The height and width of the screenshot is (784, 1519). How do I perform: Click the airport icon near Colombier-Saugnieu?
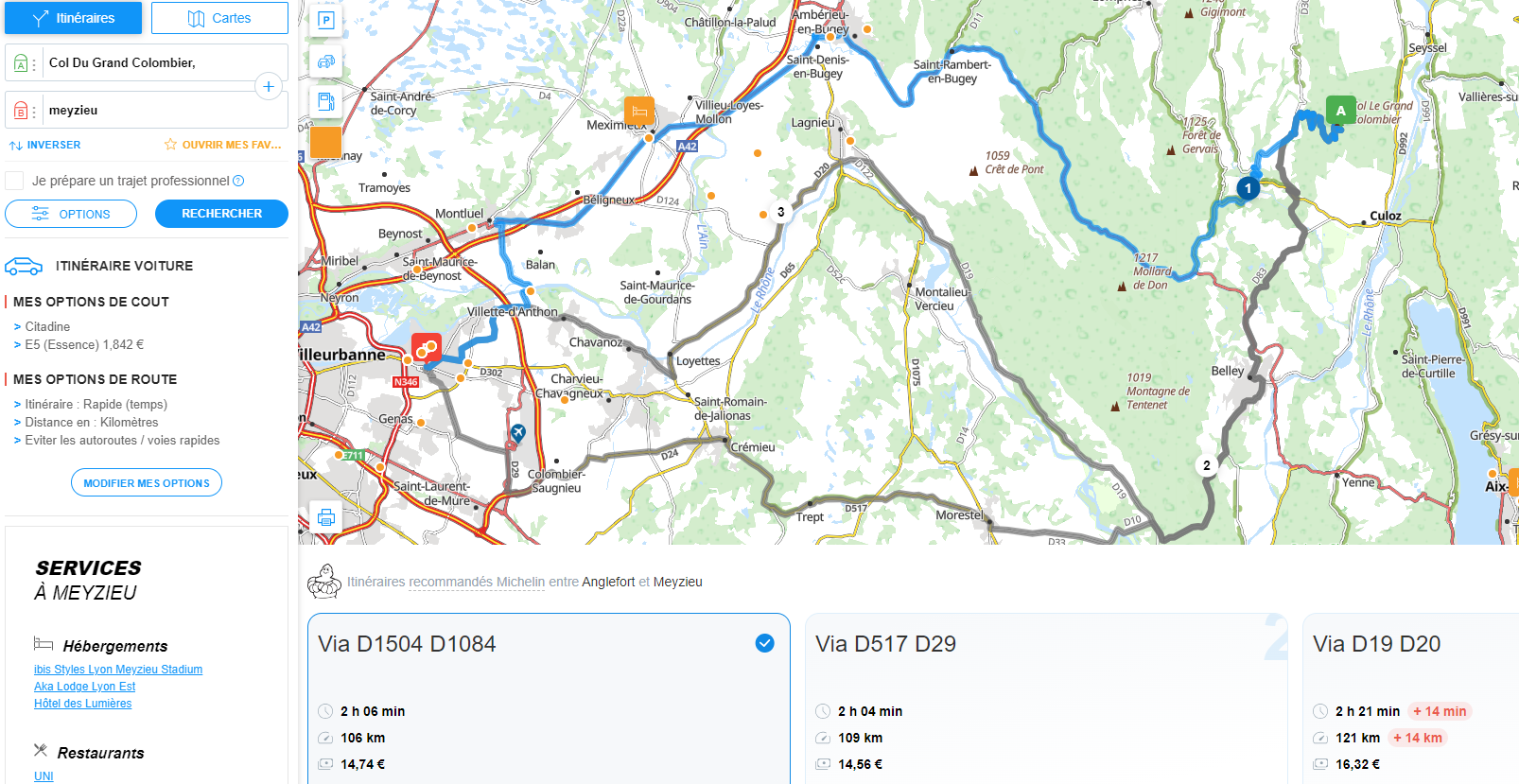[x=517, y=432]
